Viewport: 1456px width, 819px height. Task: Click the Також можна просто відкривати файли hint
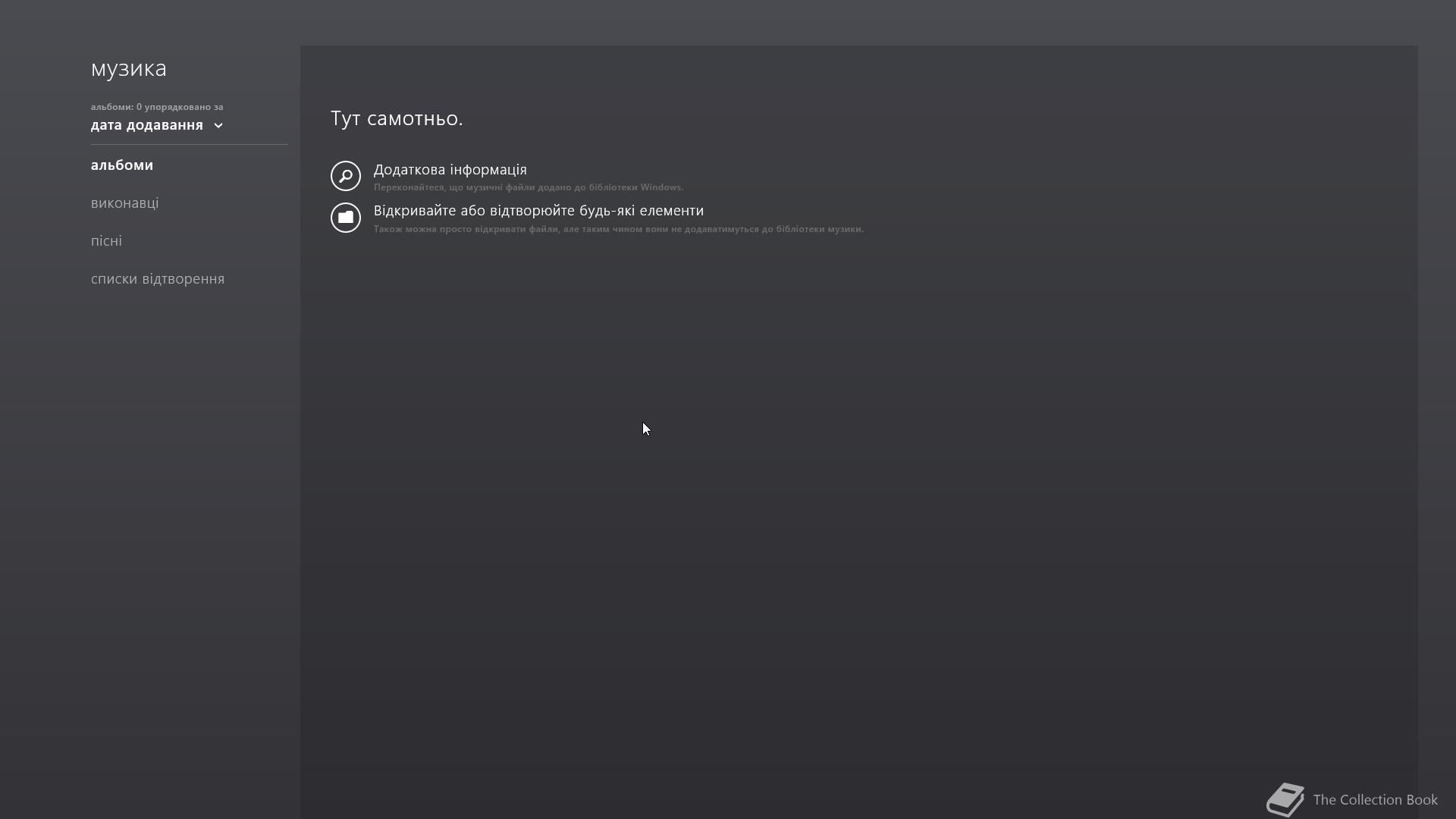click(x=619, y=229)
